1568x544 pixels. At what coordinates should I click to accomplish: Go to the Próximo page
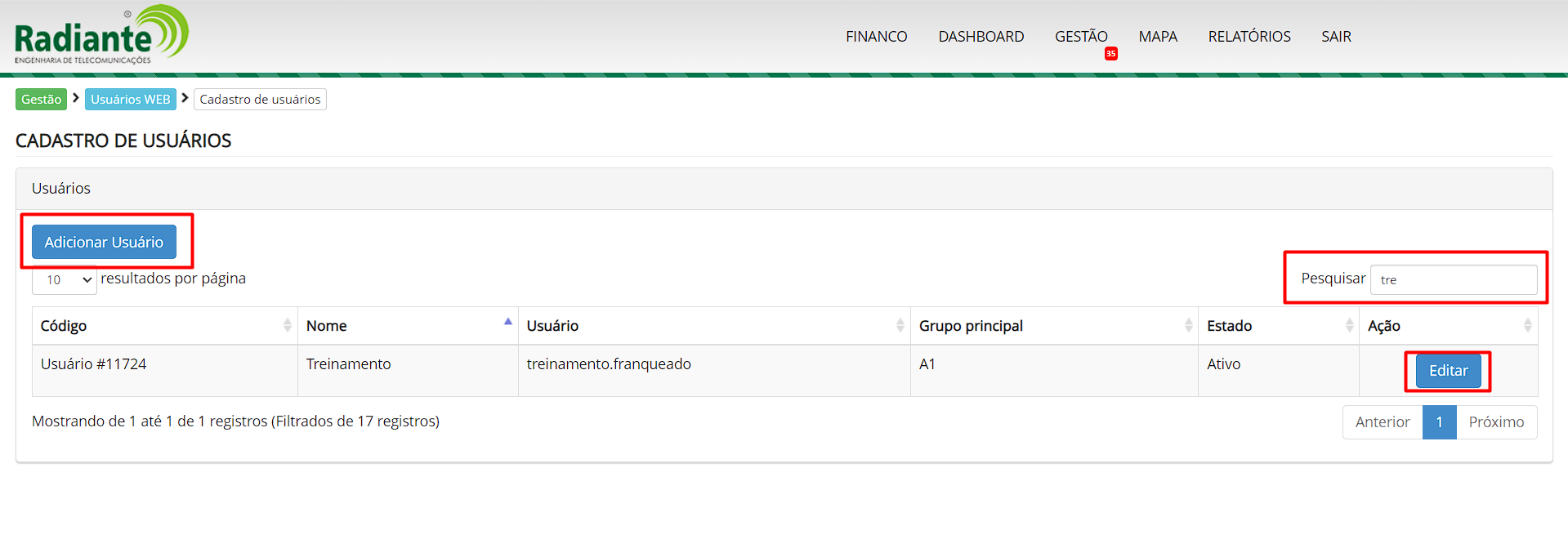coord(1495,422)
